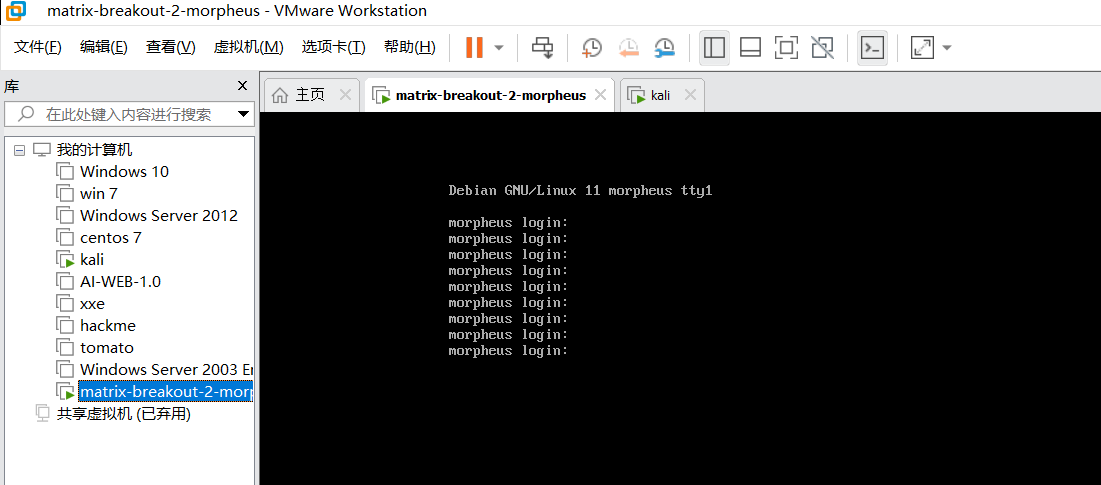Image resolution: width=1101 pixels, height=485 pixels.
Task: Select the centos 7 virtual machine
Action: 111,238
